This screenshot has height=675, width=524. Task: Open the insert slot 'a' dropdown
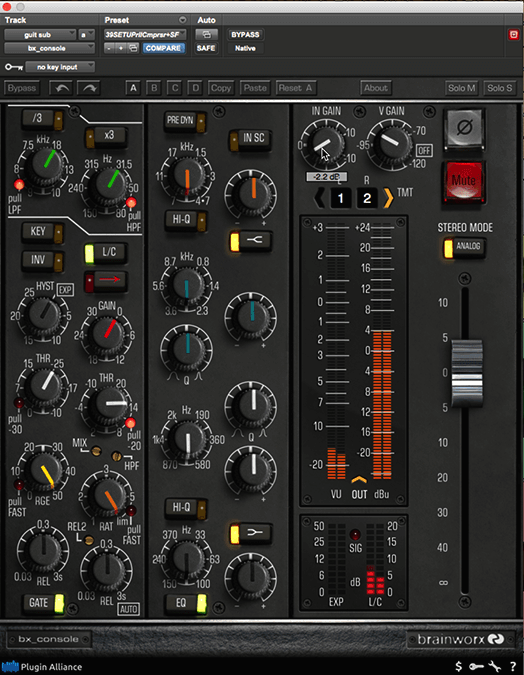pos(86,34)
